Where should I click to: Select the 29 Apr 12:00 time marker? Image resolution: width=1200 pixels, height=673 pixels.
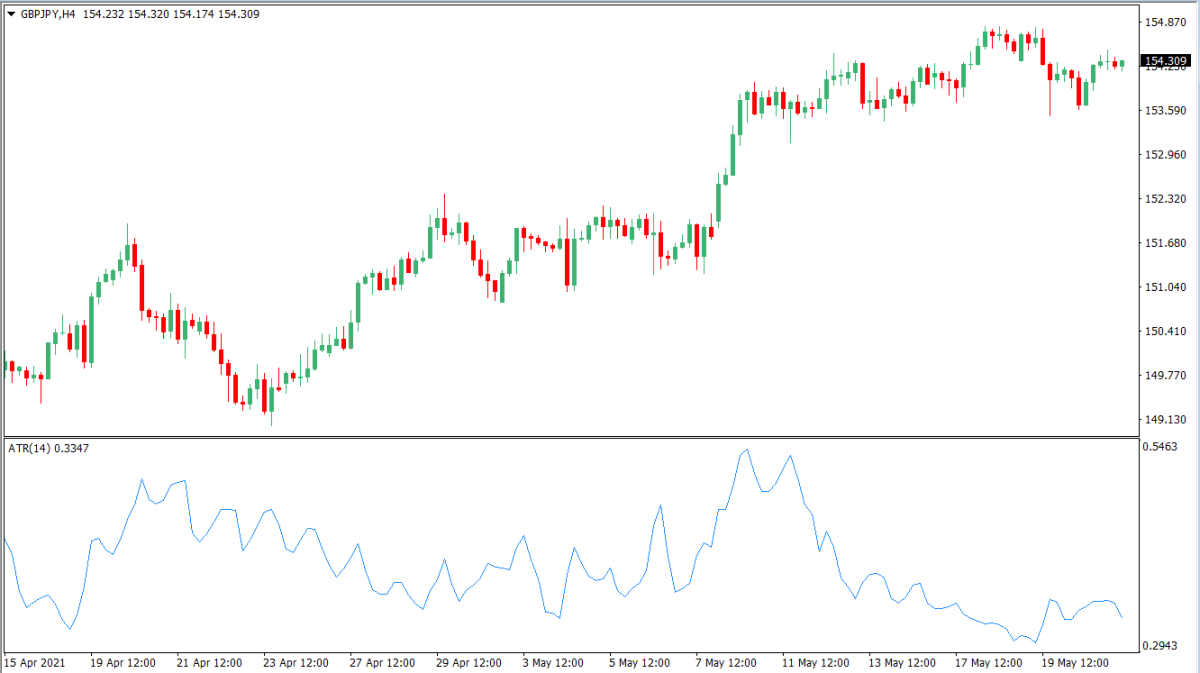click(470, 663)
